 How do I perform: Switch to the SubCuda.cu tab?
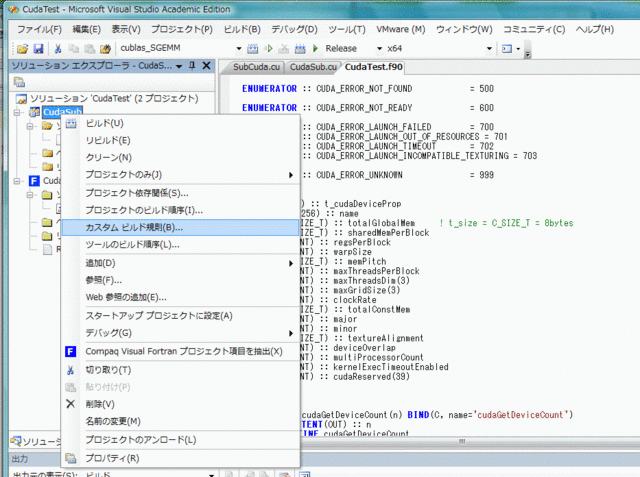tap(256, 67)
